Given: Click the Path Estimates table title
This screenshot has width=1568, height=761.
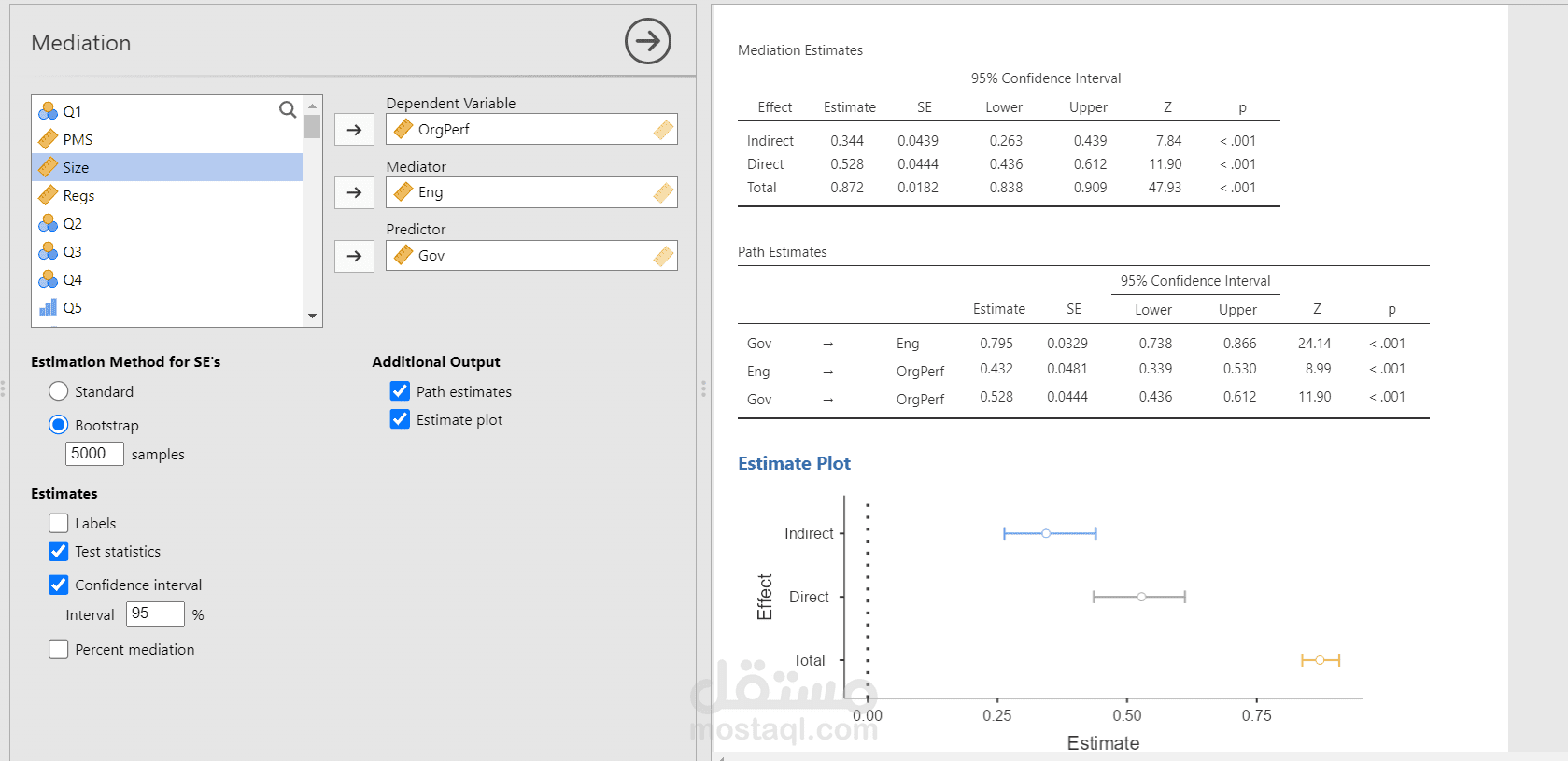Looking at the screenshot, I should pos(783,252).
